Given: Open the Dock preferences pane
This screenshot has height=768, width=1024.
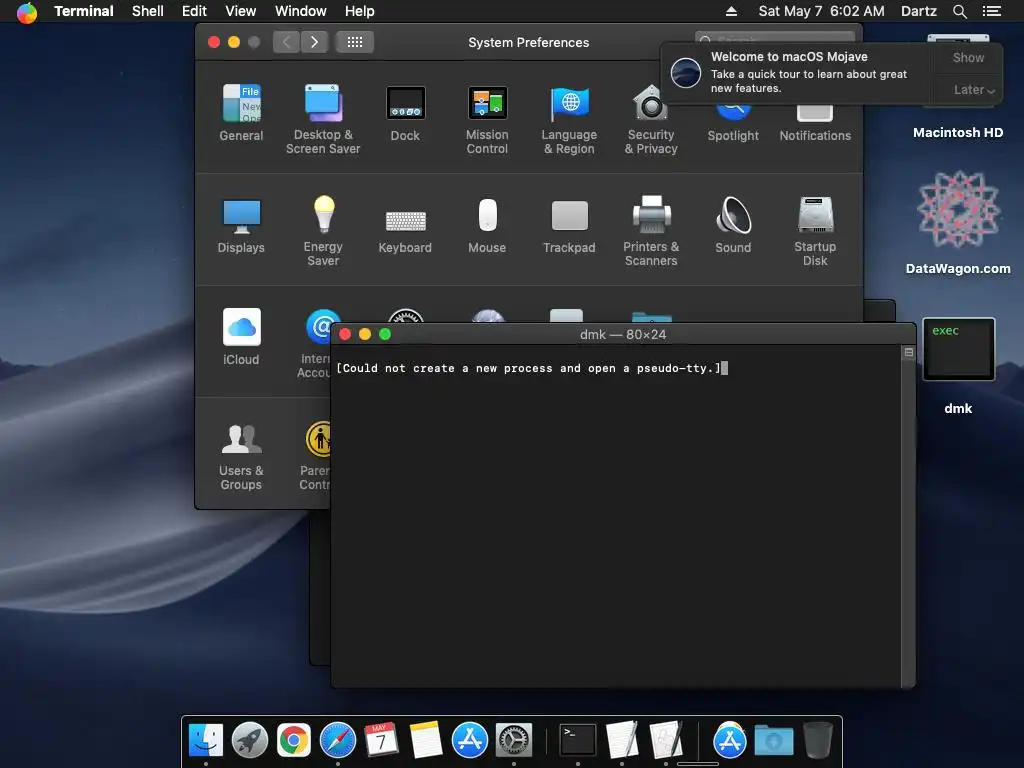Looking at the screenshot, I should tap(405, 113).
